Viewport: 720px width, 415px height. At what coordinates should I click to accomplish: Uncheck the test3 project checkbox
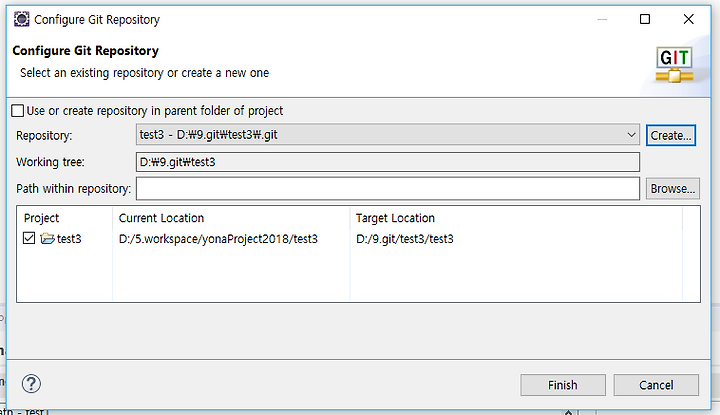[x=29, y=238]
